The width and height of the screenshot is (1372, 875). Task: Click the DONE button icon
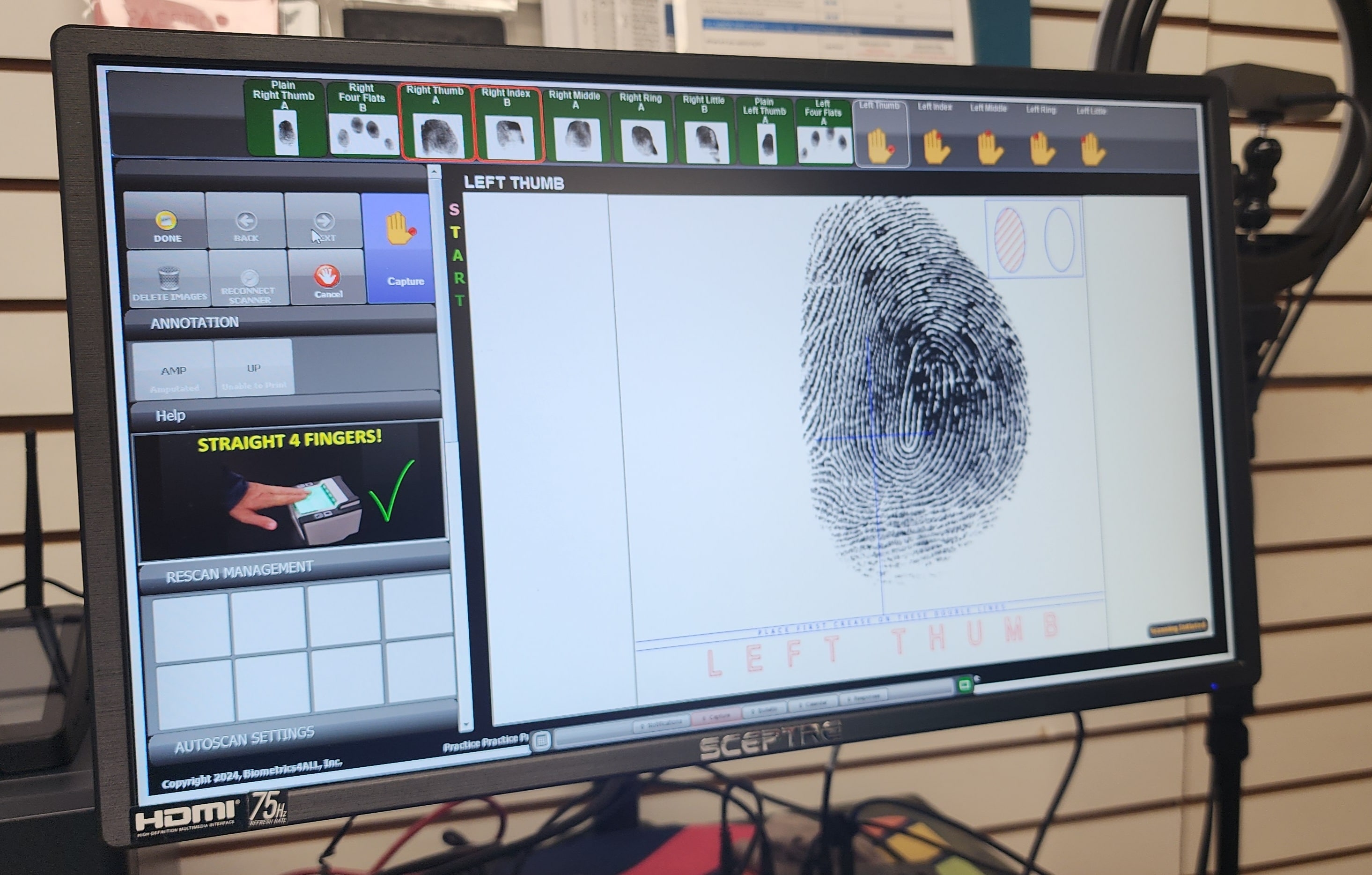[x=166, y=222]
